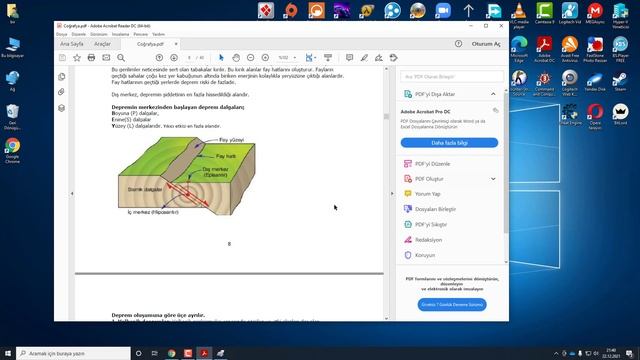The image size is (640, 360).
Task: Collapse the right tools pane arrow
Action: (392, 193)
